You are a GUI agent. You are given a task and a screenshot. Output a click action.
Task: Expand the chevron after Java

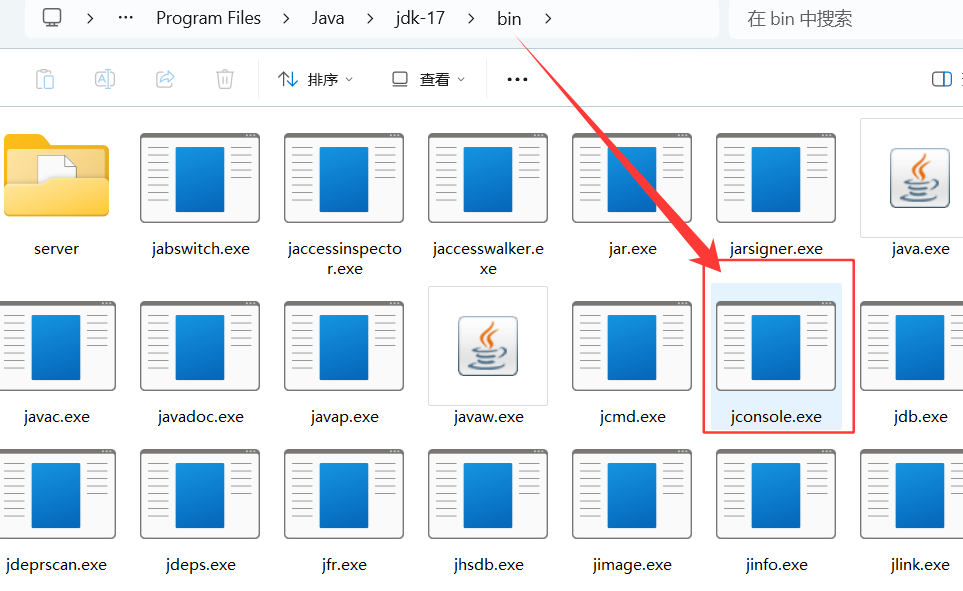point(370,18)
